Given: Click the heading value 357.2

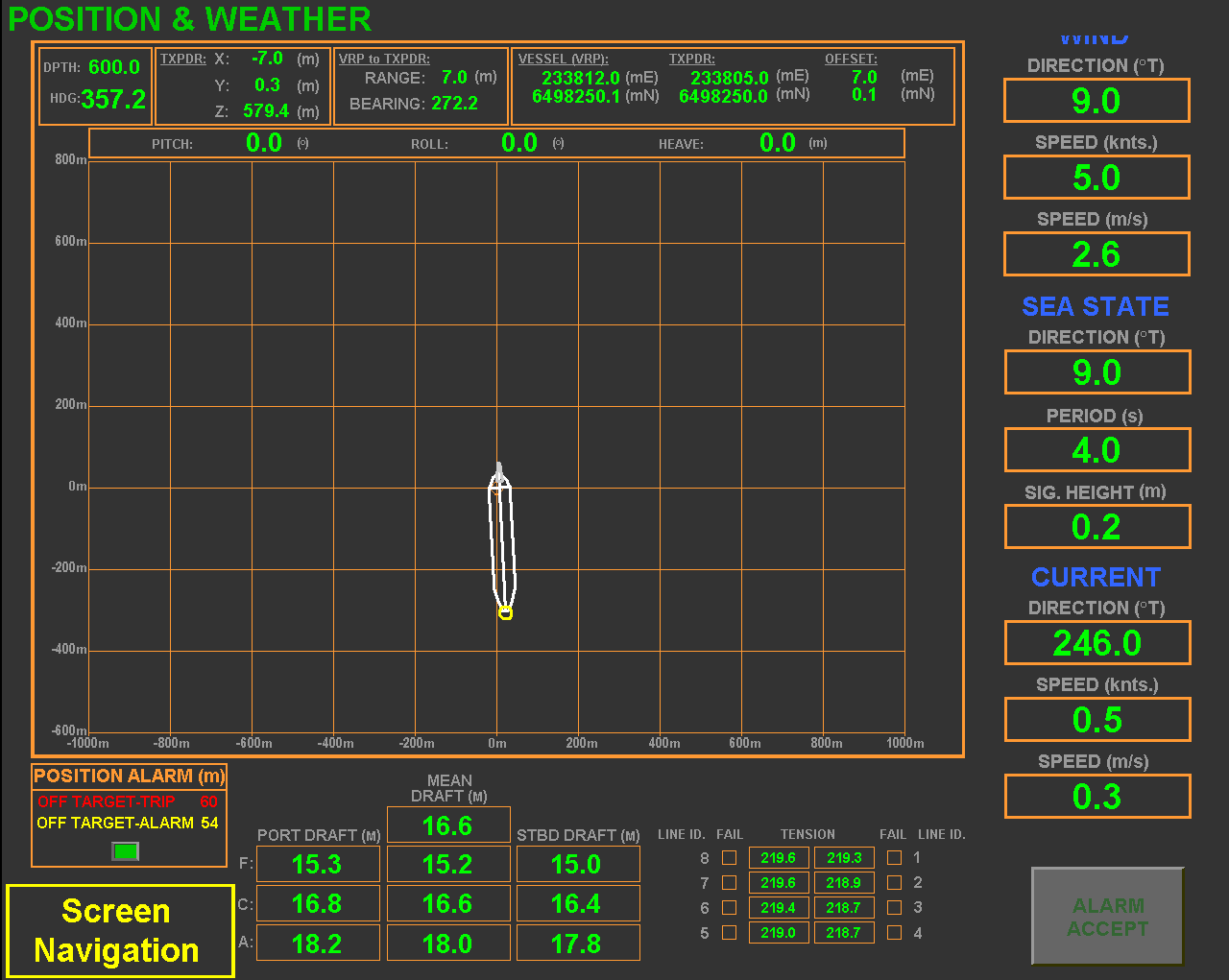Looking at the screenshot, I should 113,100.
